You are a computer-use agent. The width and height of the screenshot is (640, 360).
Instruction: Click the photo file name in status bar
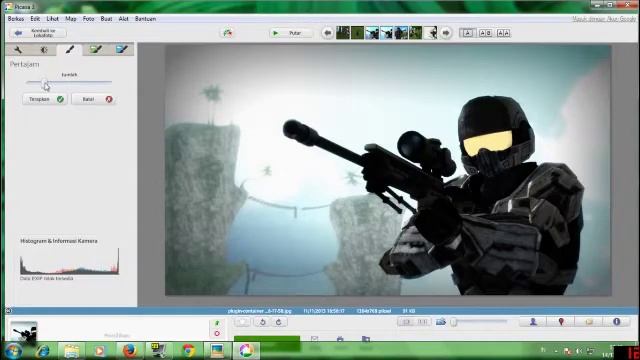pyautogui.click(x=260, y=311)
